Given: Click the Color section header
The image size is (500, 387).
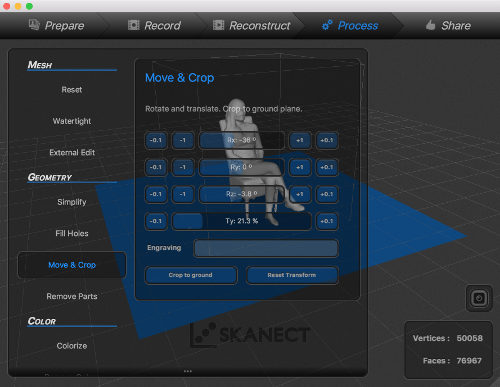Looking at the screenshot, I should pyautogui.click(x=42, y=321).
